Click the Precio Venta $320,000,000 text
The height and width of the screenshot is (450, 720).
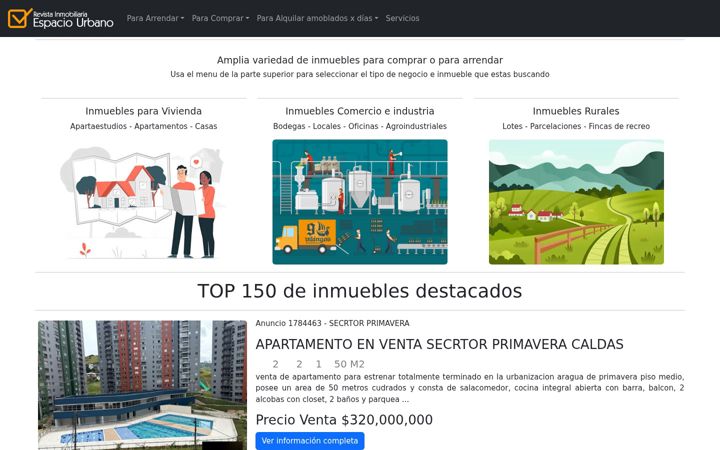pyautogui.click(x=344, y=420)
